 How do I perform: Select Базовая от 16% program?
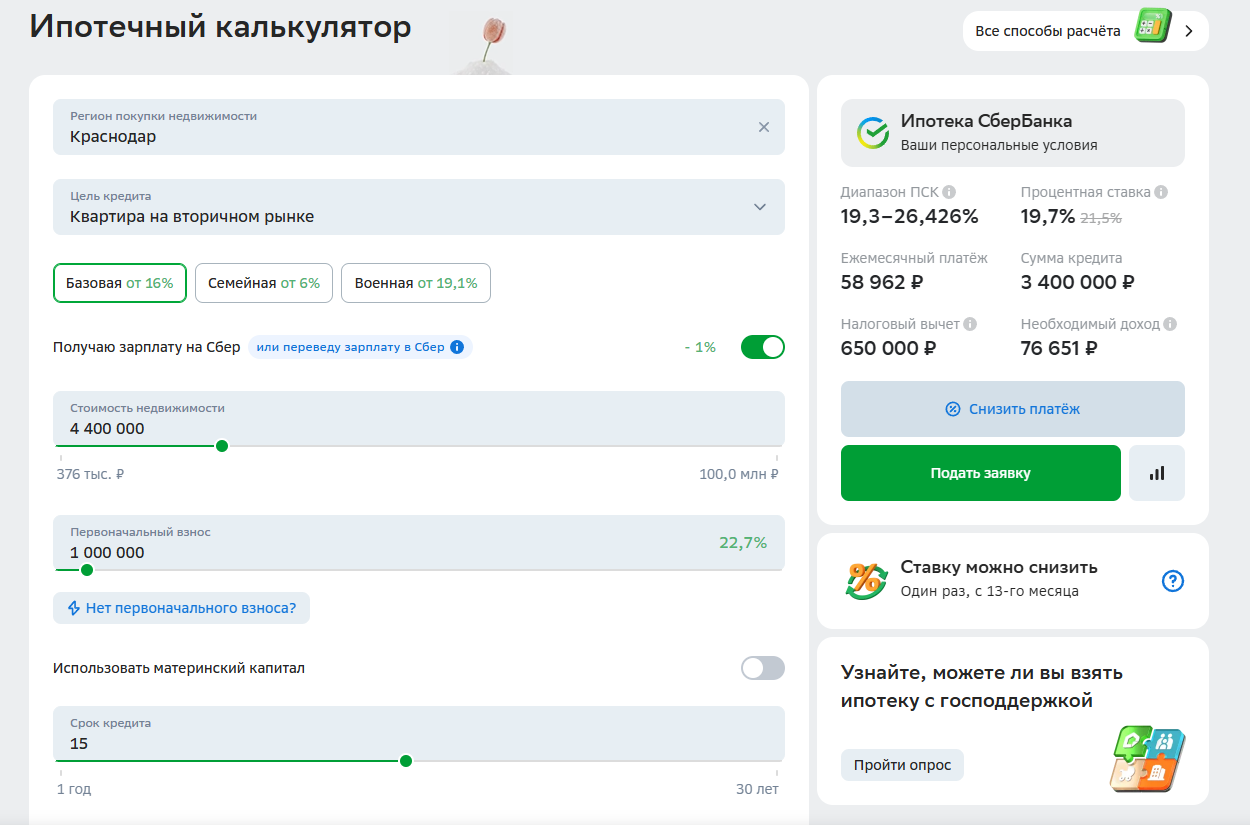[x=120, y=283]
